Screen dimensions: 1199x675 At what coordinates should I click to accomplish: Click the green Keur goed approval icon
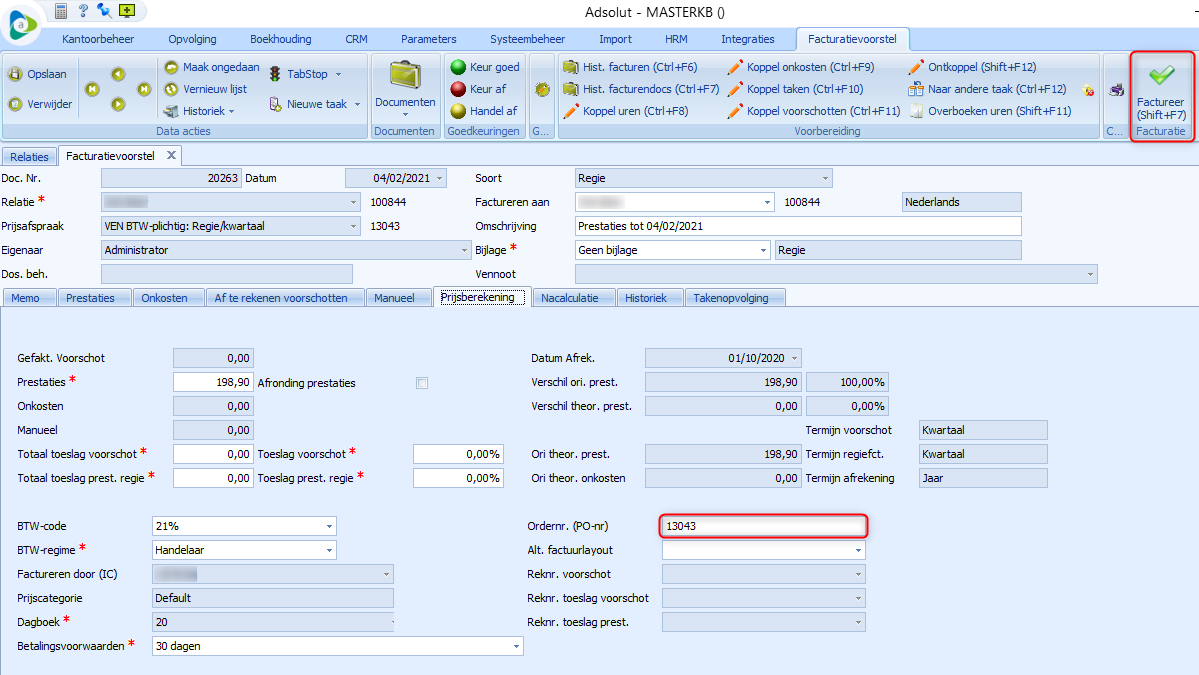coord(458,67)
